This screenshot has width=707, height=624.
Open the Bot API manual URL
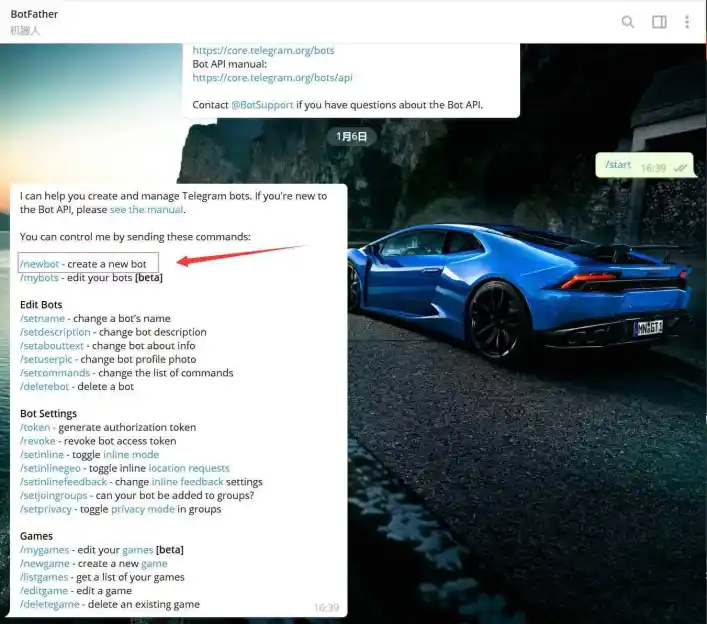(x=272, y=77)
